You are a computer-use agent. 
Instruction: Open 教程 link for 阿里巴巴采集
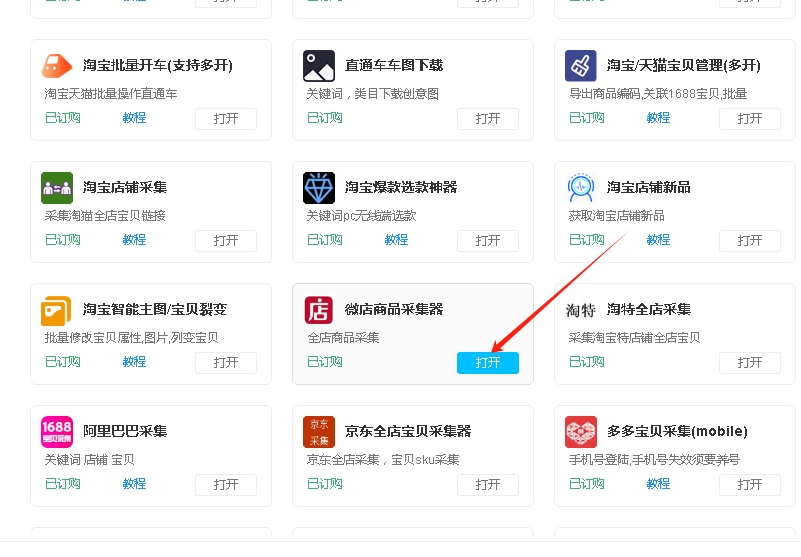(134, 483)
